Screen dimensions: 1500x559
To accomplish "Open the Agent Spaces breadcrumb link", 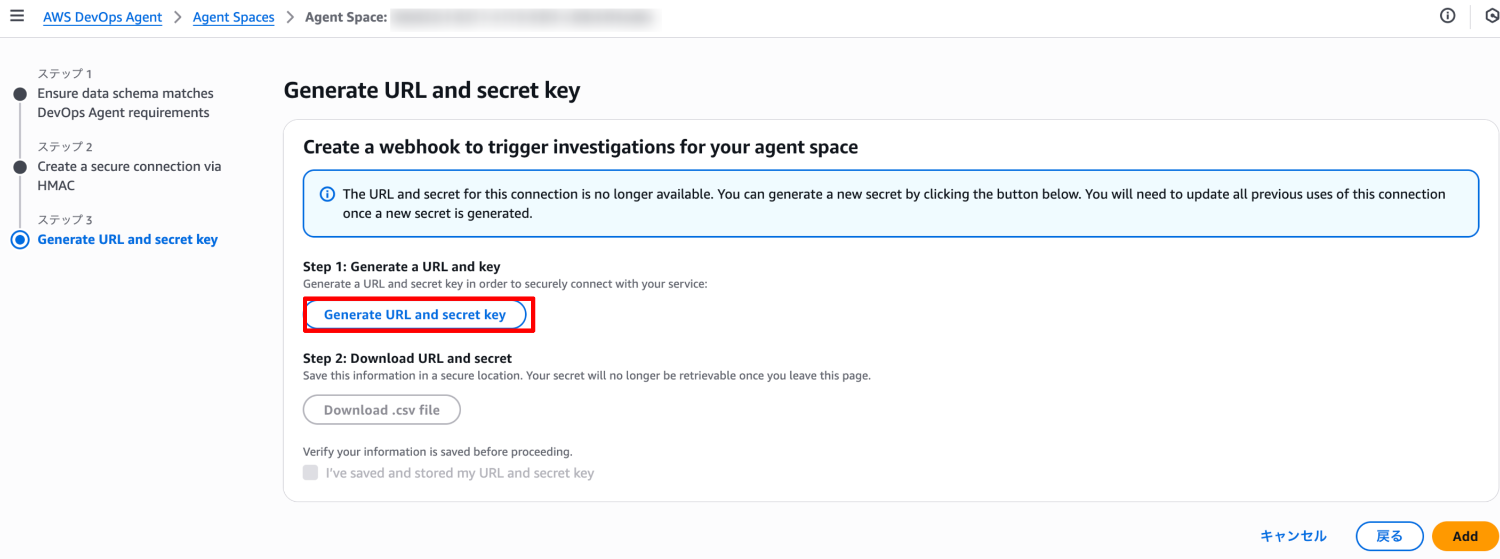I will coord(233,17).
